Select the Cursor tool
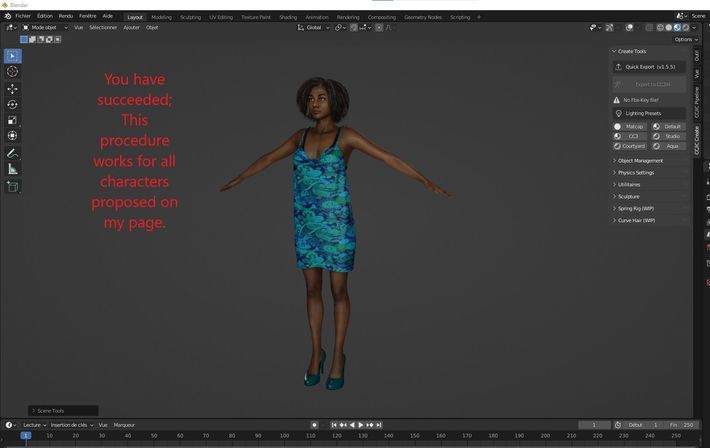Screen dimensions: 710x448 (12, 72)
